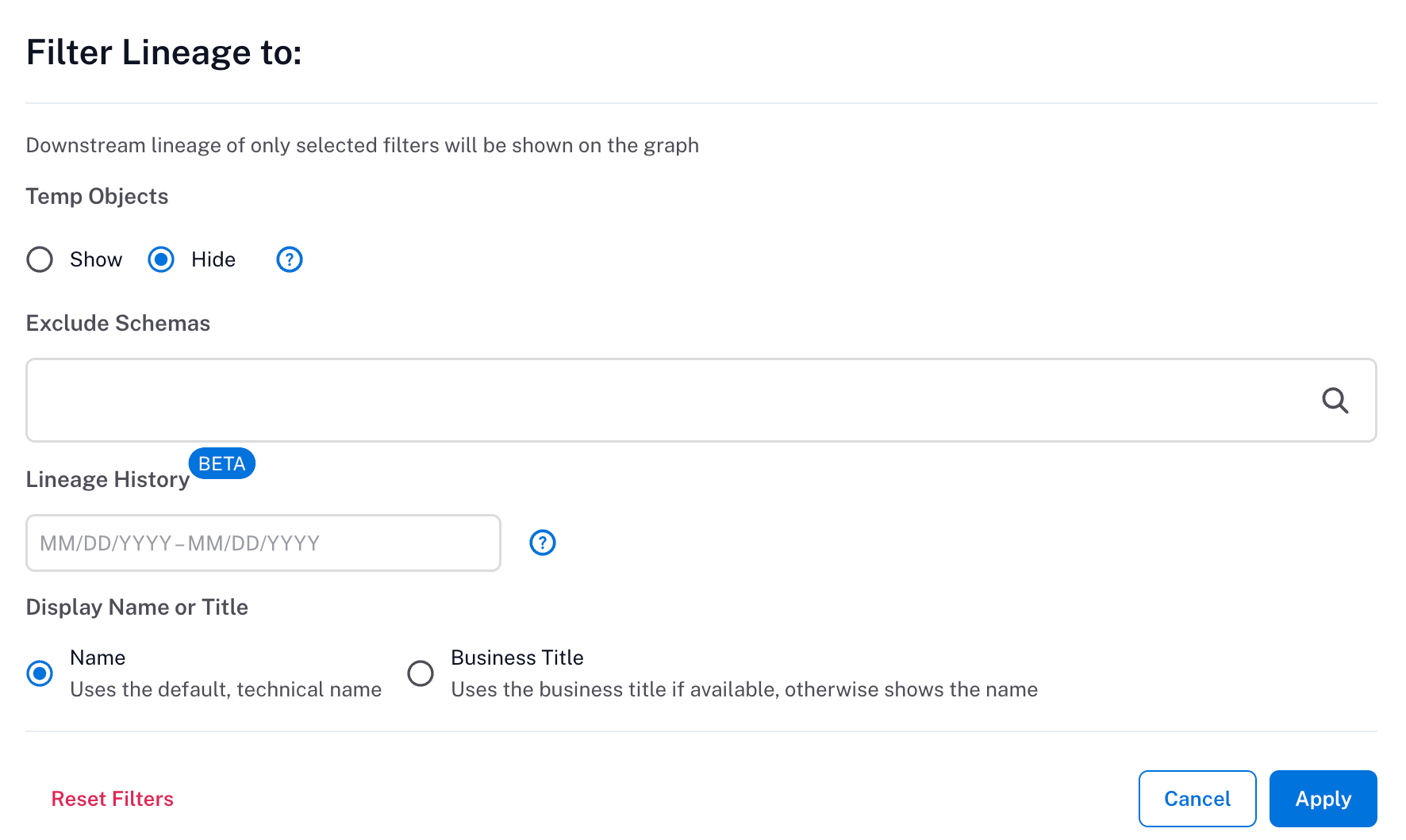This screenshot has height=840, width=1406.
Task: Focus the Exclude Schemas search field
Action: coord(701,401)
